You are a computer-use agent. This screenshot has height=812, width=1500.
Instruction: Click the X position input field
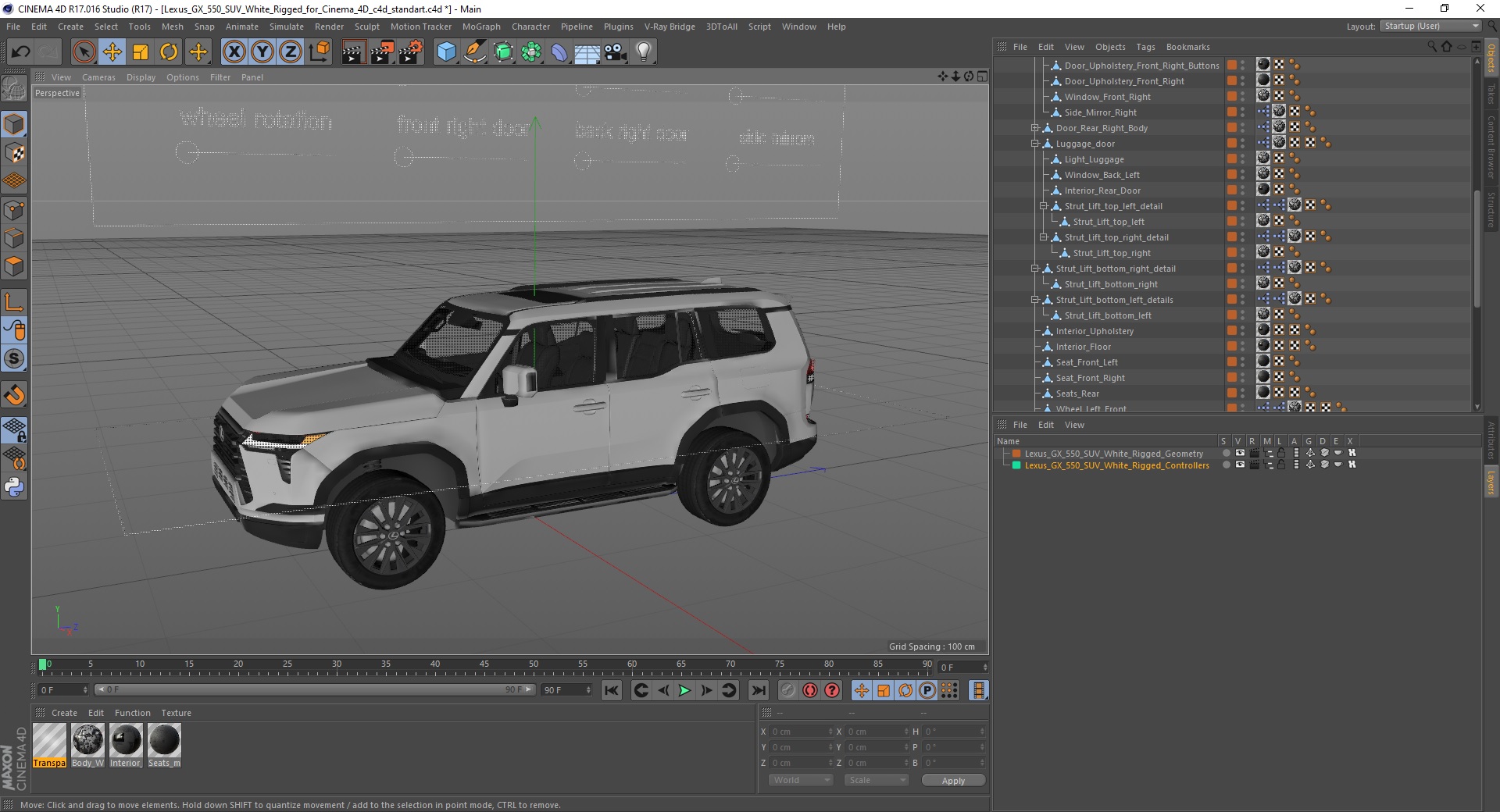[802, 732]
